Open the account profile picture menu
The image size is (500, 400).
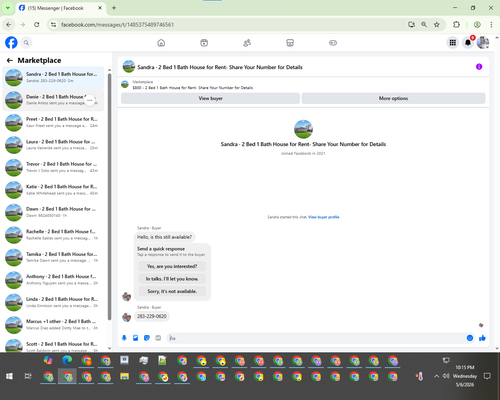tap(483, 43)
